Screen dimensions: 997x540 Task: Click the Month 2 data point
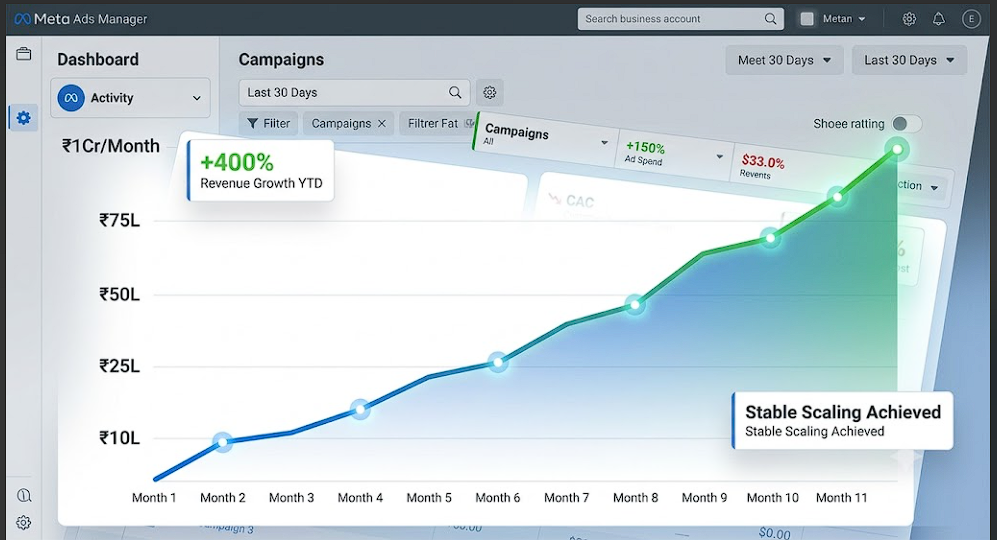click(x=223, y=442)
